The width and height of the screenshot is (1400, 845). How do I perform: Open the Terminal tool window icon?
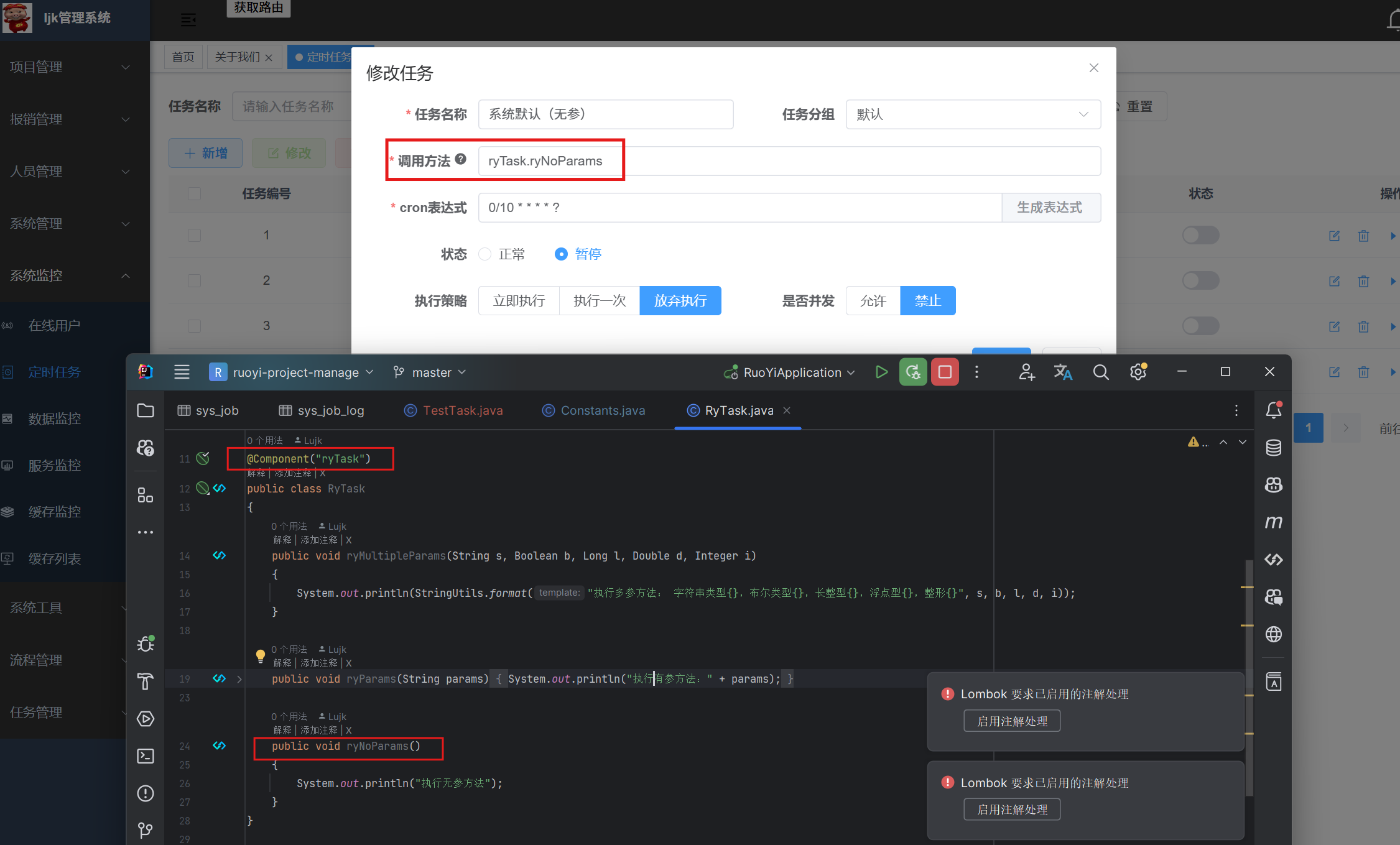click(146, 756)
